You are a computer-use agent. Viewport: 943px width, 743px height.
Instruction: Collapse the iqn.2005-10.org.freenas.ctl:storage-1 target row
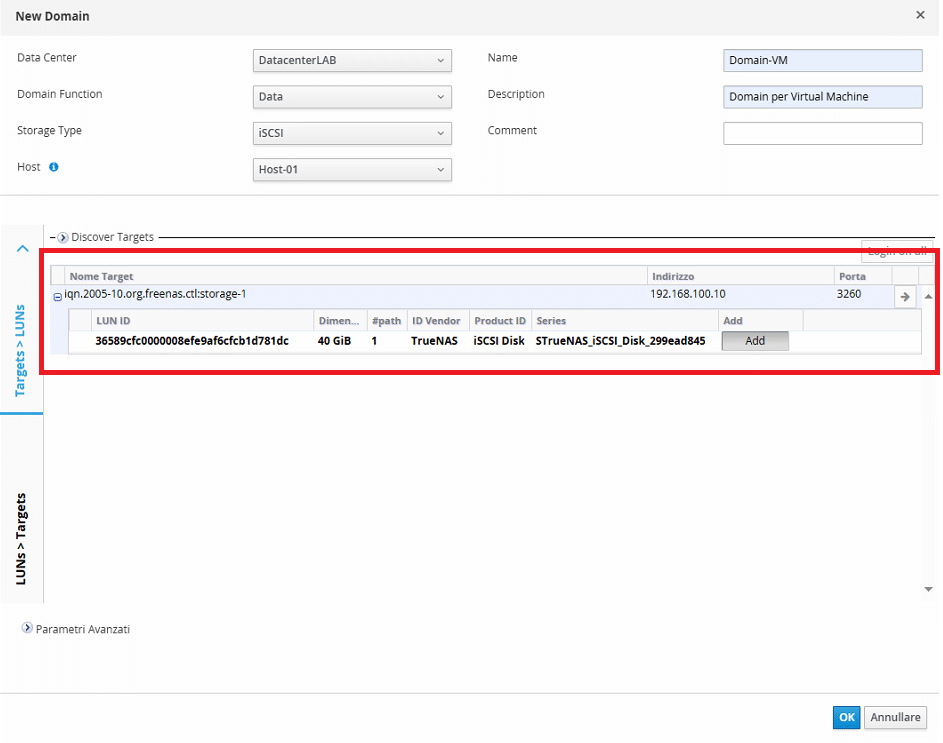click(58, 297)
